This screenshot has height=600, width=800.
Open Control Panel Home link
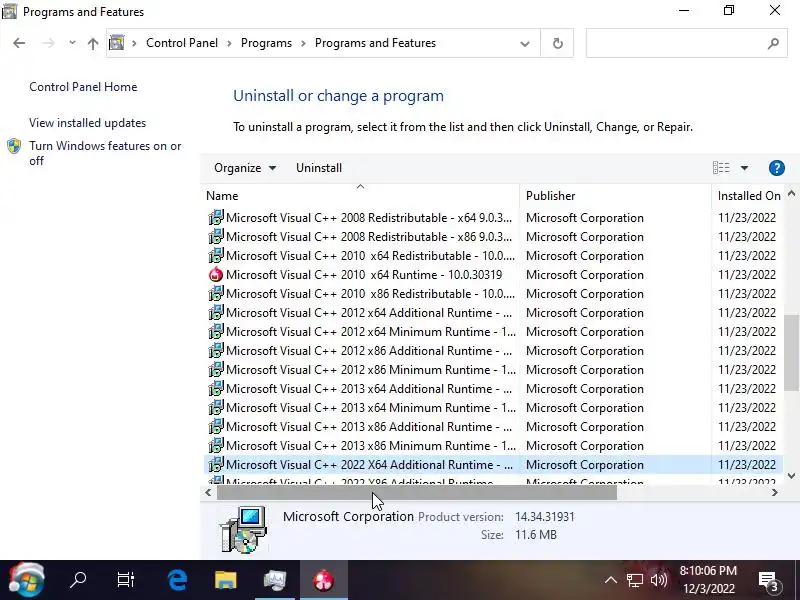coord(83,87)
